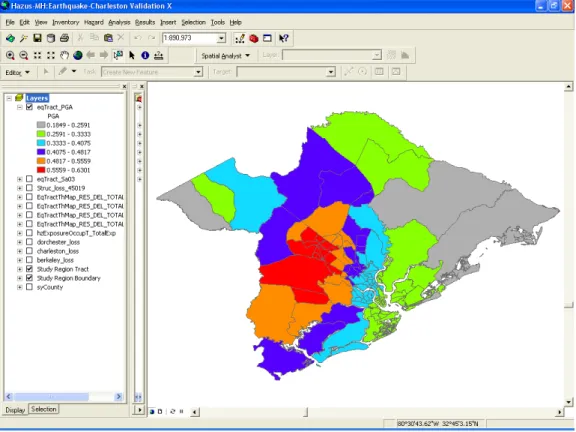
Task: Uncheck Study Region Tract layer
Action: (29, 269)
